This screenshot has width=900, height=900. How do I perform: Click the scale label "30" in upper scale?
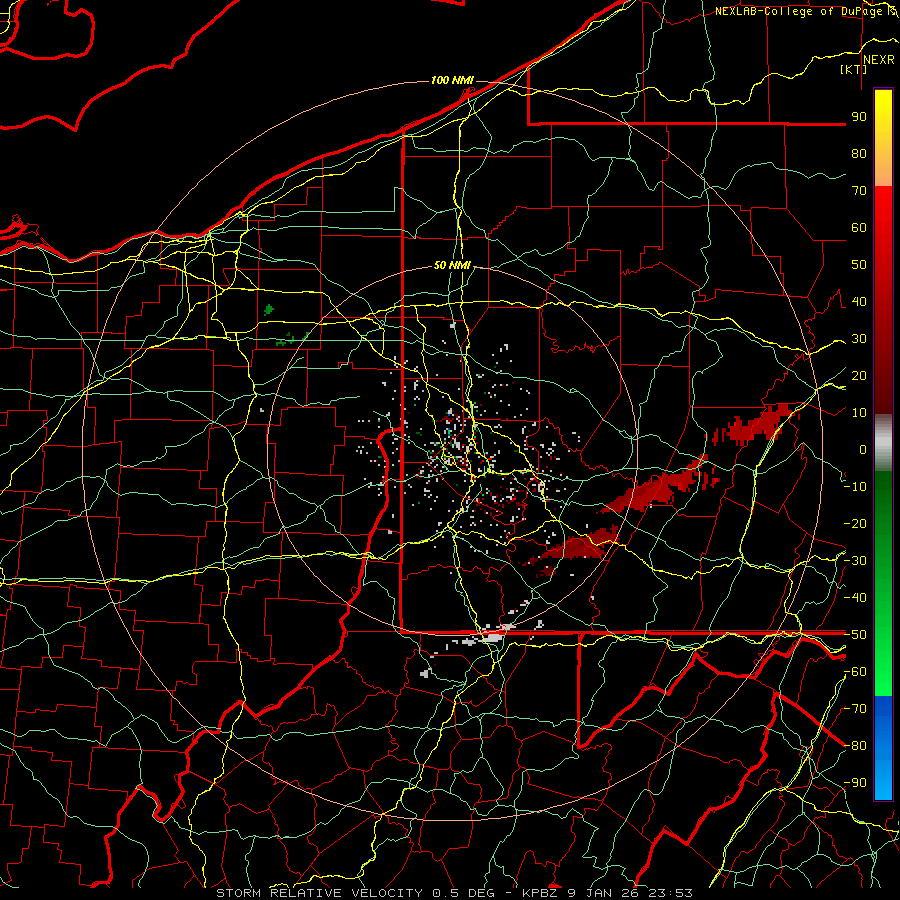pos(859,339)
